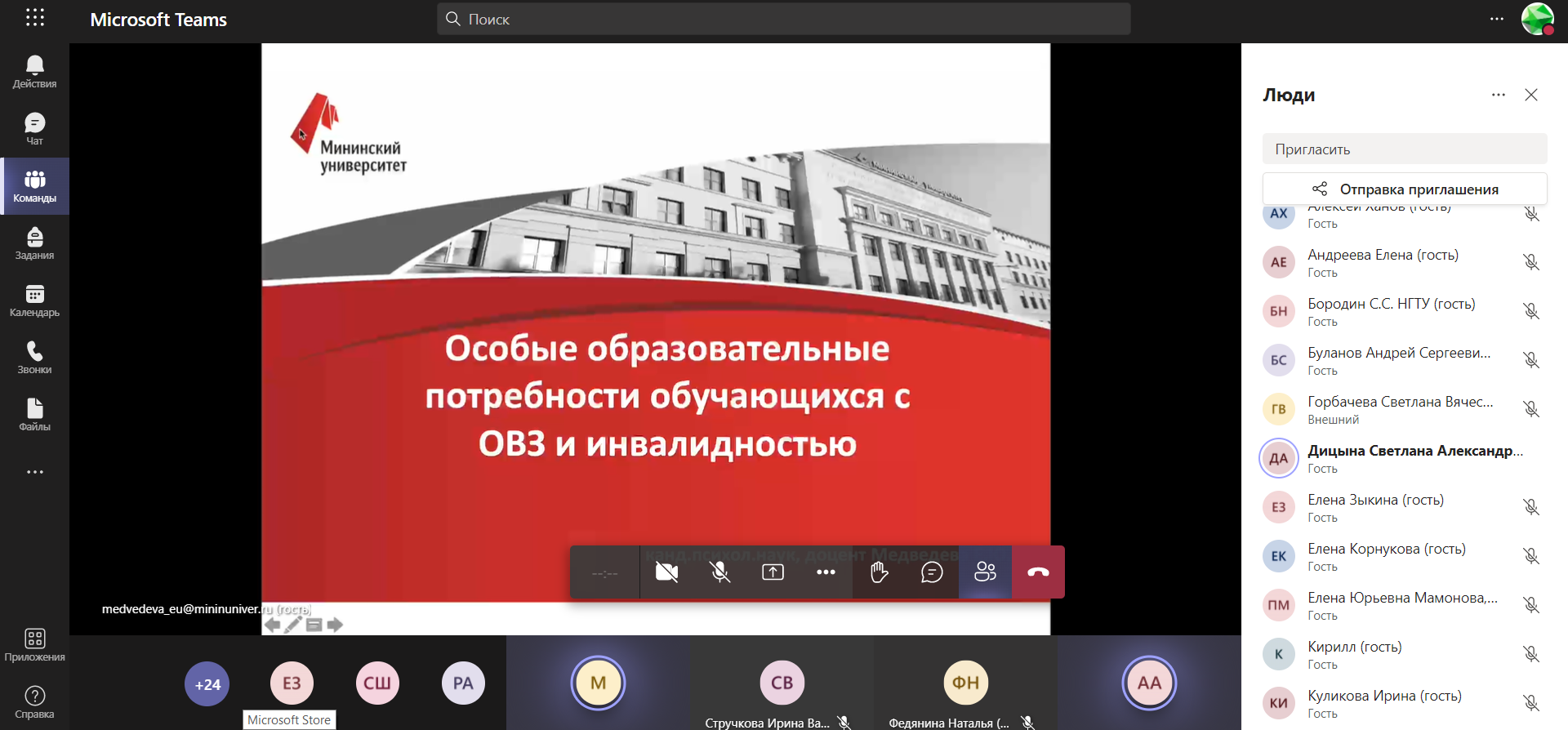Open the share content tray
Screen dimensions: 1568x730
tap(773, 572)
